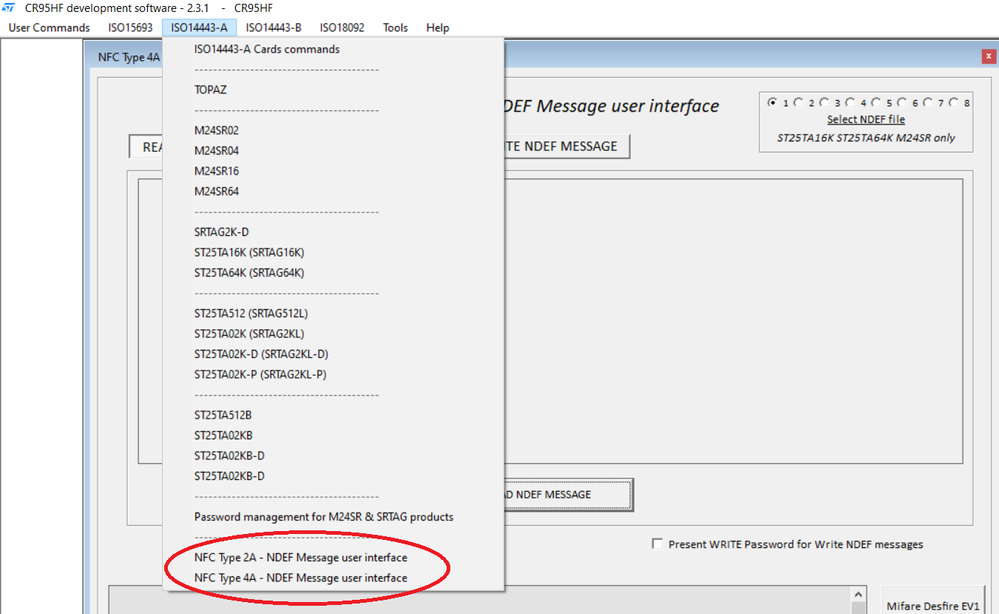Select NDEF file radio button 6

click(902, 103)
